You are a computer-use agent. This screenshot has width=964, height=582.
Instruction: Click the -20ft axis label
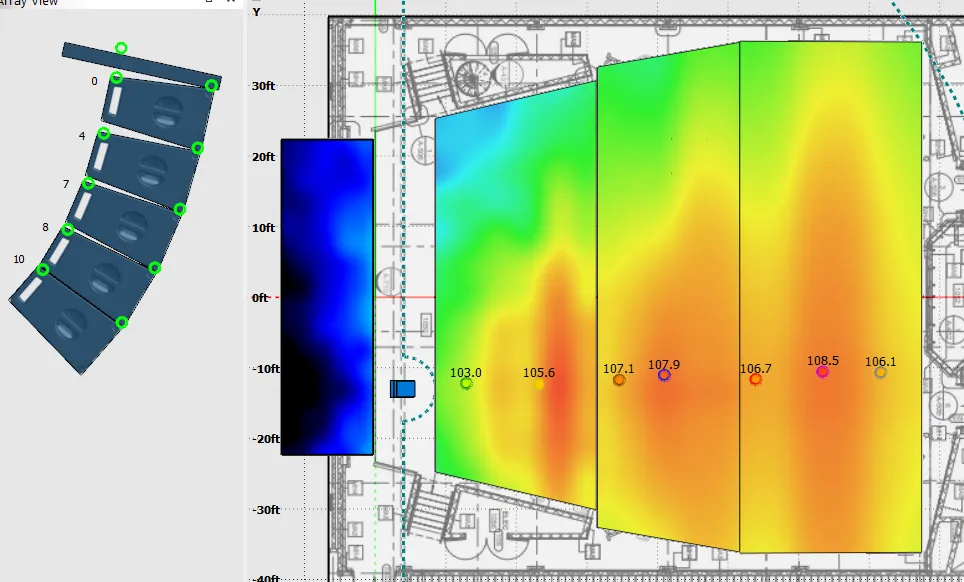click(266, 439)
